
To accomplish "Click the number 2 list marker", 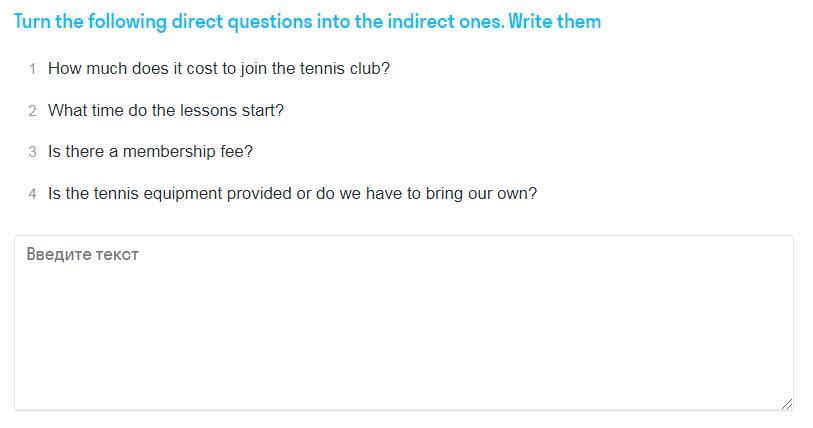I will [x=33, y=111].
